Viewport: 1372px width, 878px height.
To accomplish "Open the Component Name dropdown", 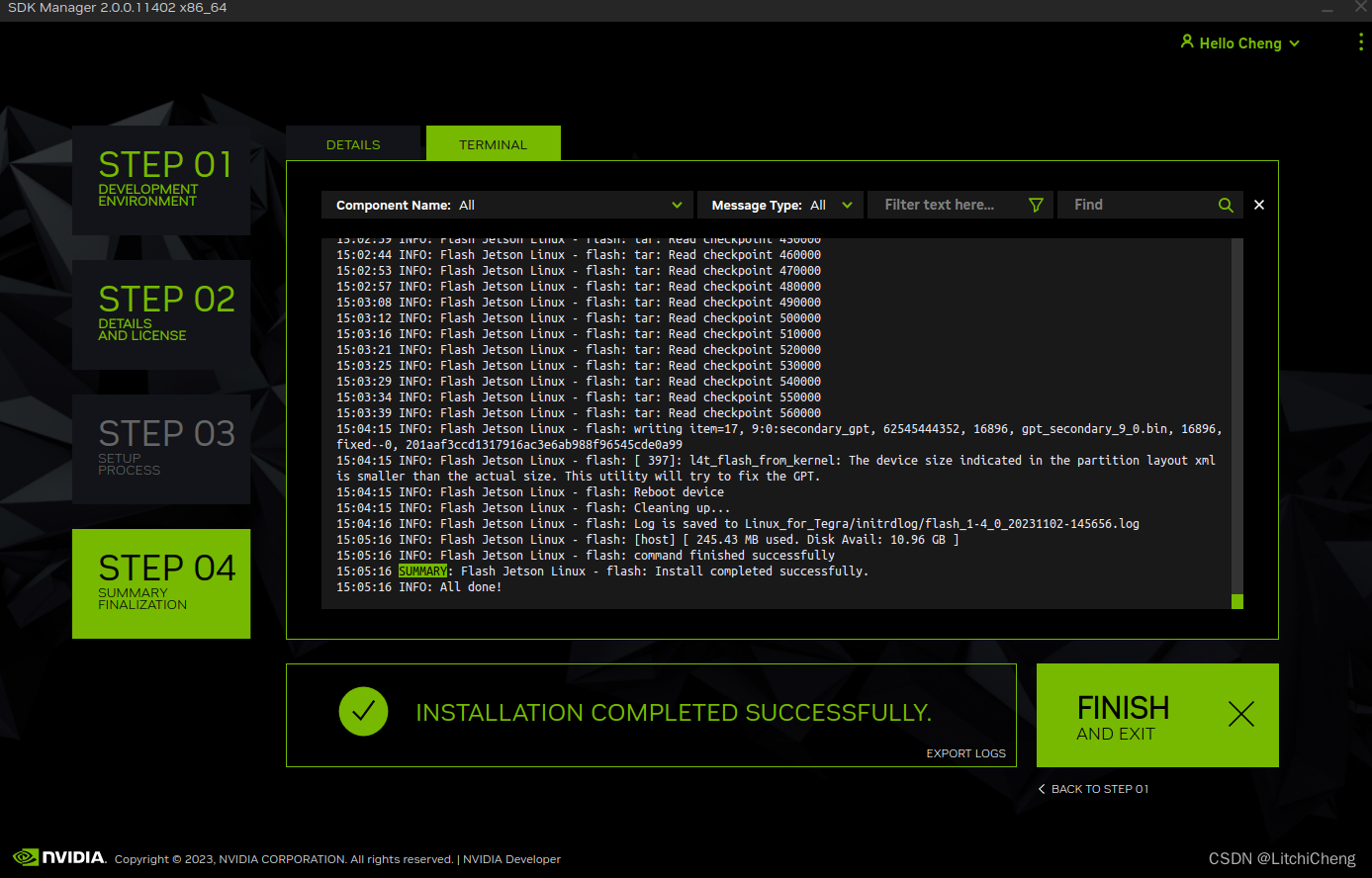I will (677, 205).
